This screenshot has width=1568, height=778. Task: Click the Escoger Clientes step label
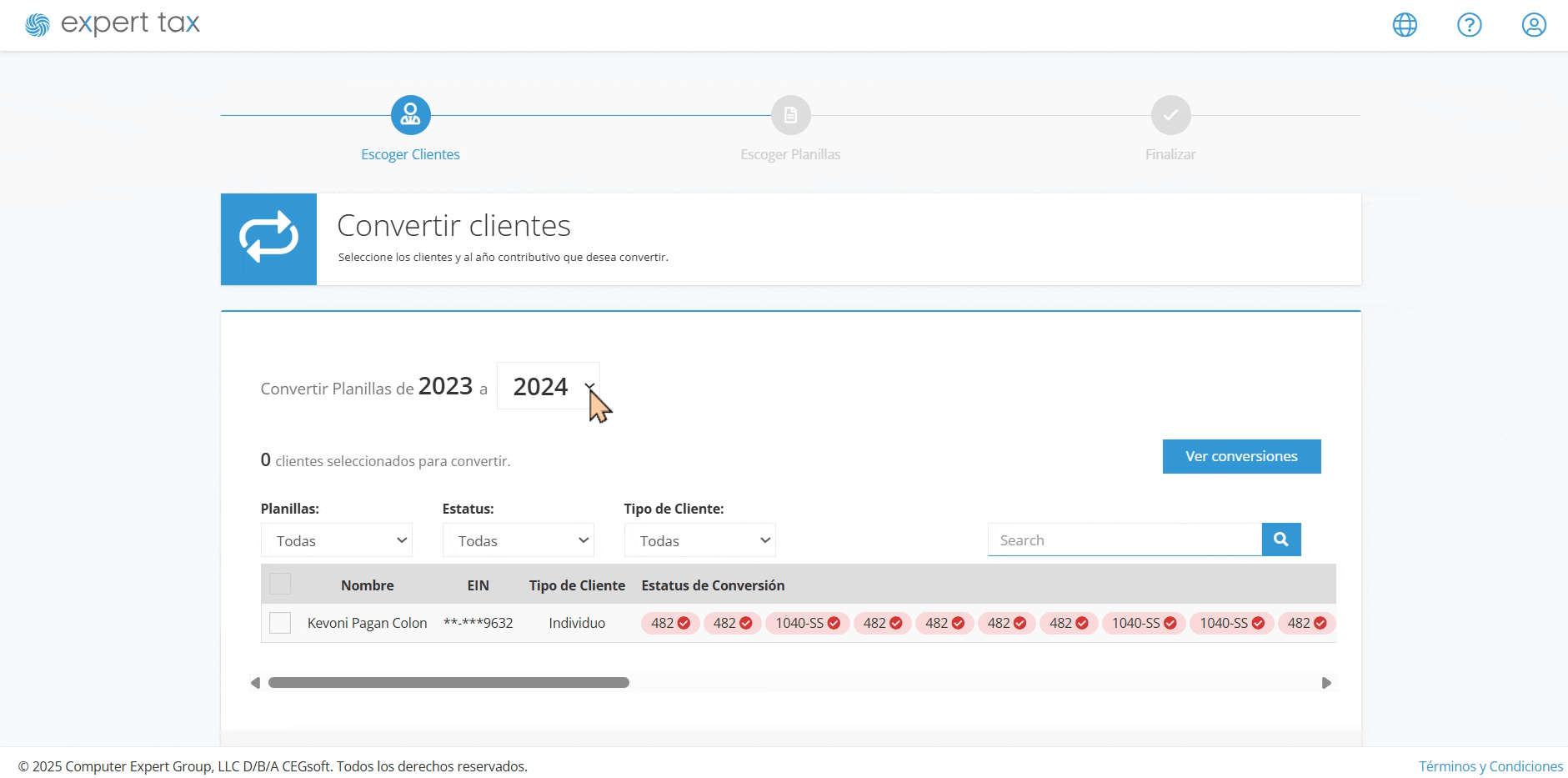(x=410, y=154)
